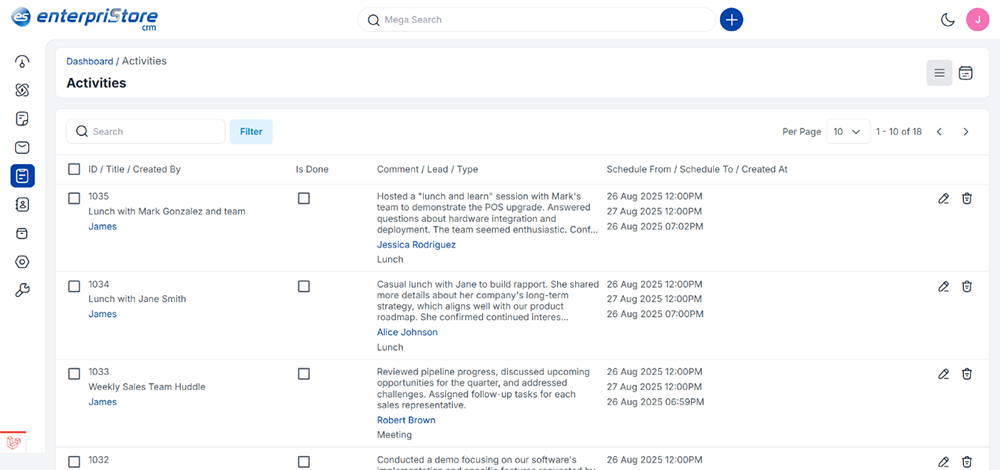1000x470 pixels.
Task: Select row checkbox for activity 1033
Action: [x=74, y=374]
